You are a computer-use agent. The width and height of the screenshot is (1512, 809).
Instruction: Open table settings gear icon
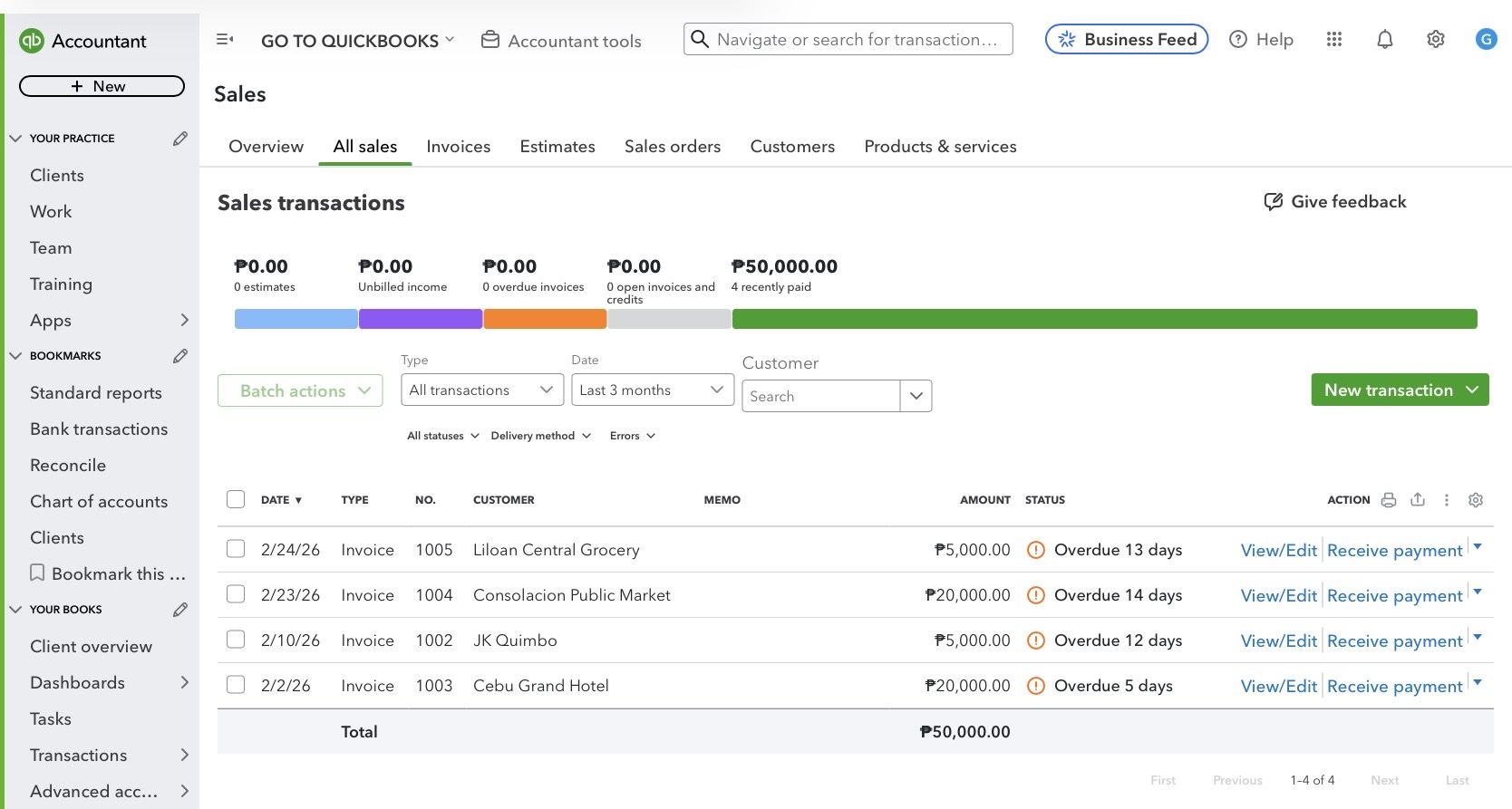coord(1476,500)
